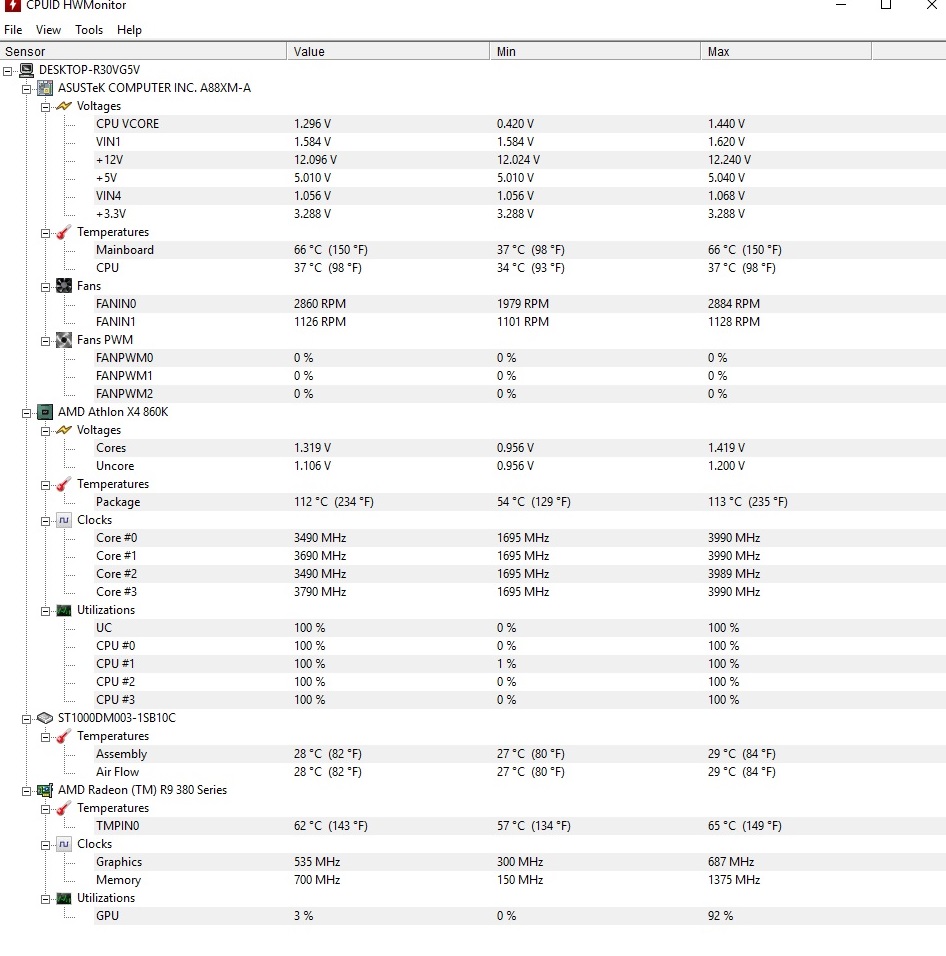Select the Core #3 clock row

(x=520, y=592)
